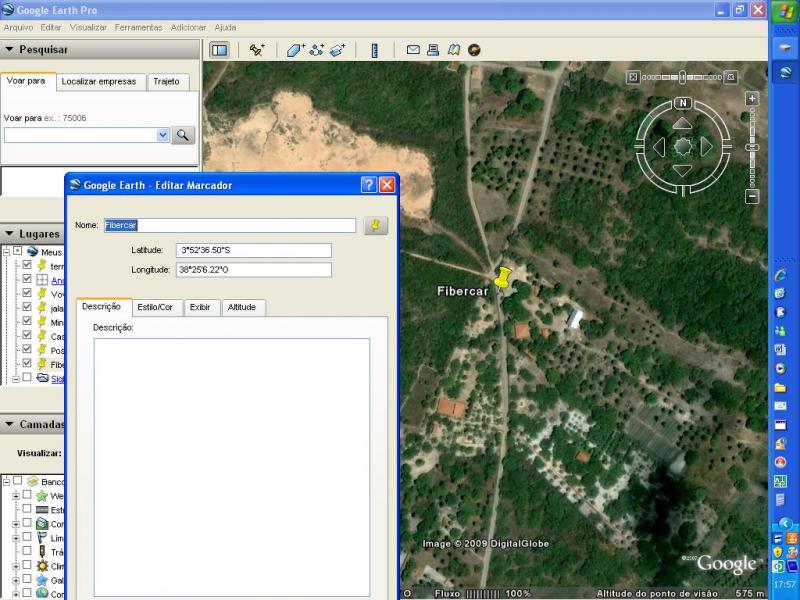Image resolution: width=800 pixels, height=600 pixels.
Task: Click the add placemark pushpin toolbar icon
Action: [x=257, y=50]
